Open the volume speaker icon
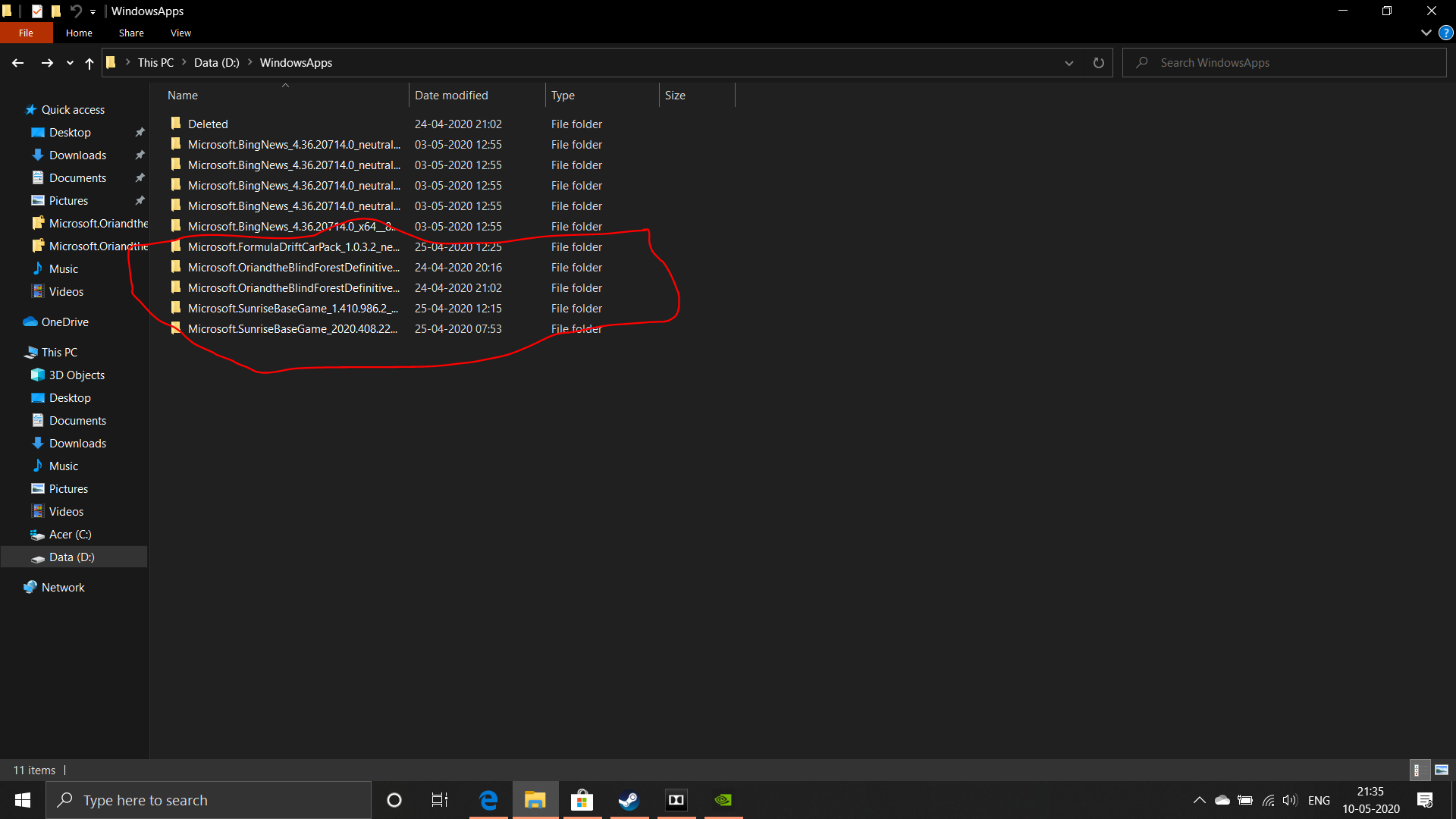The height and width of the screenshot is (819, 1456). point(1290,800)
